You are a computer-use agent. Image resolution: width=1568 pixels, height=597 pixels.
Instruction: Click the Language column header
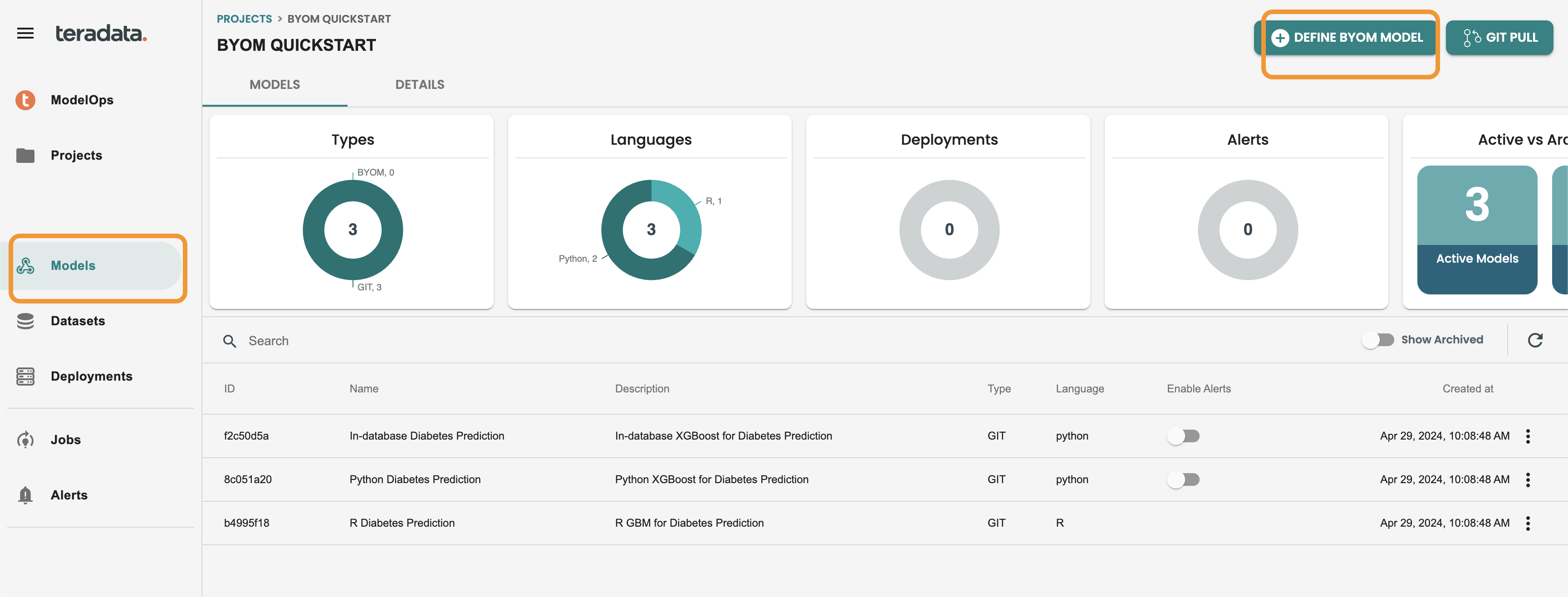[1079, 388]
